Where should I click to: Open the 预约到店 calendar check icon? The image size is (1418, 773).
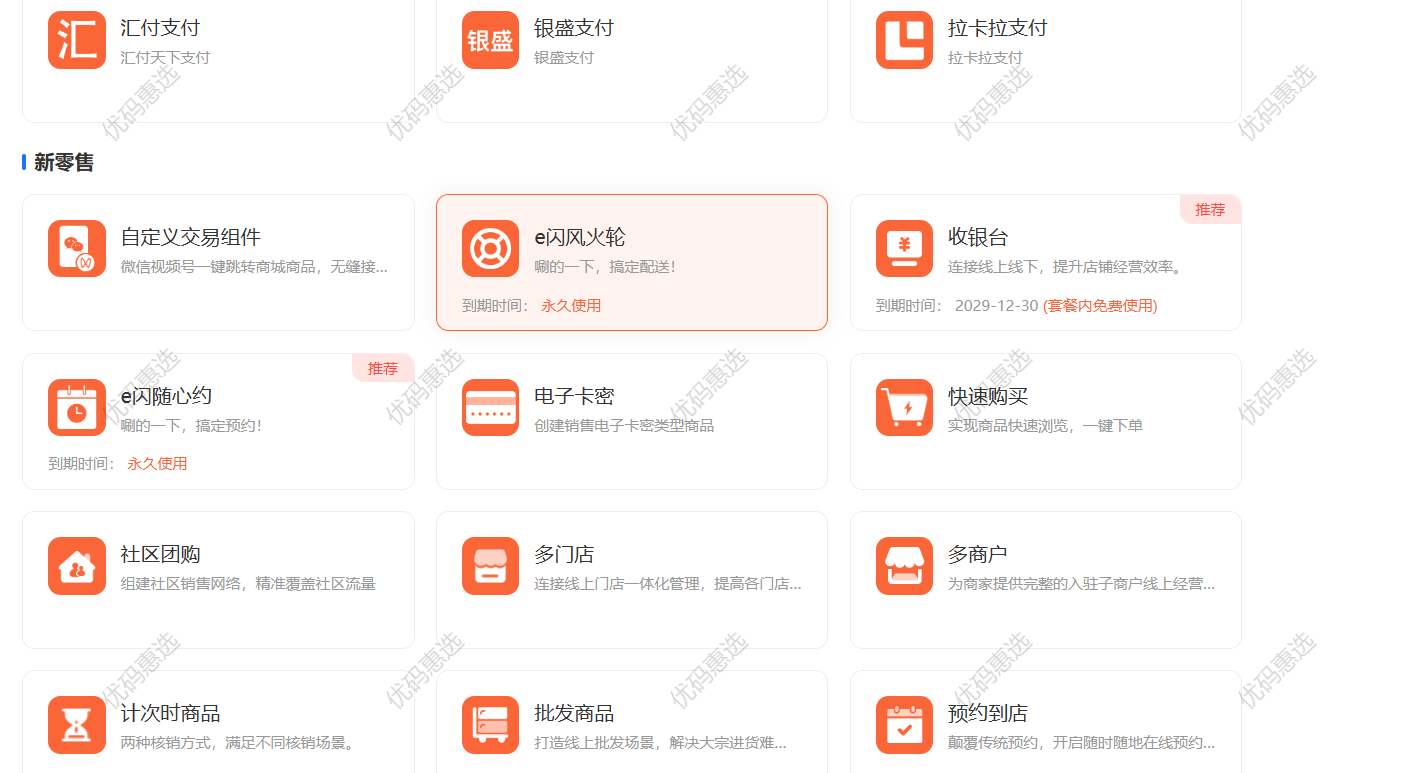click(x=904, y=725)
